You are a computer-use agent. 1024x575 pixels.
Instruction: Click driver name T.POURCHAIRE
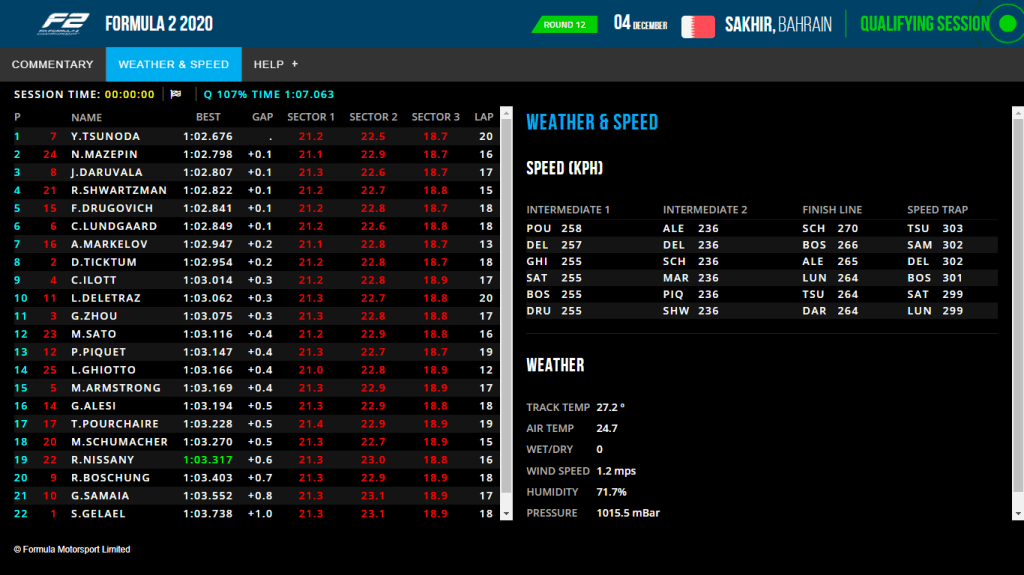pyautogui.click(x=115, y=423)
